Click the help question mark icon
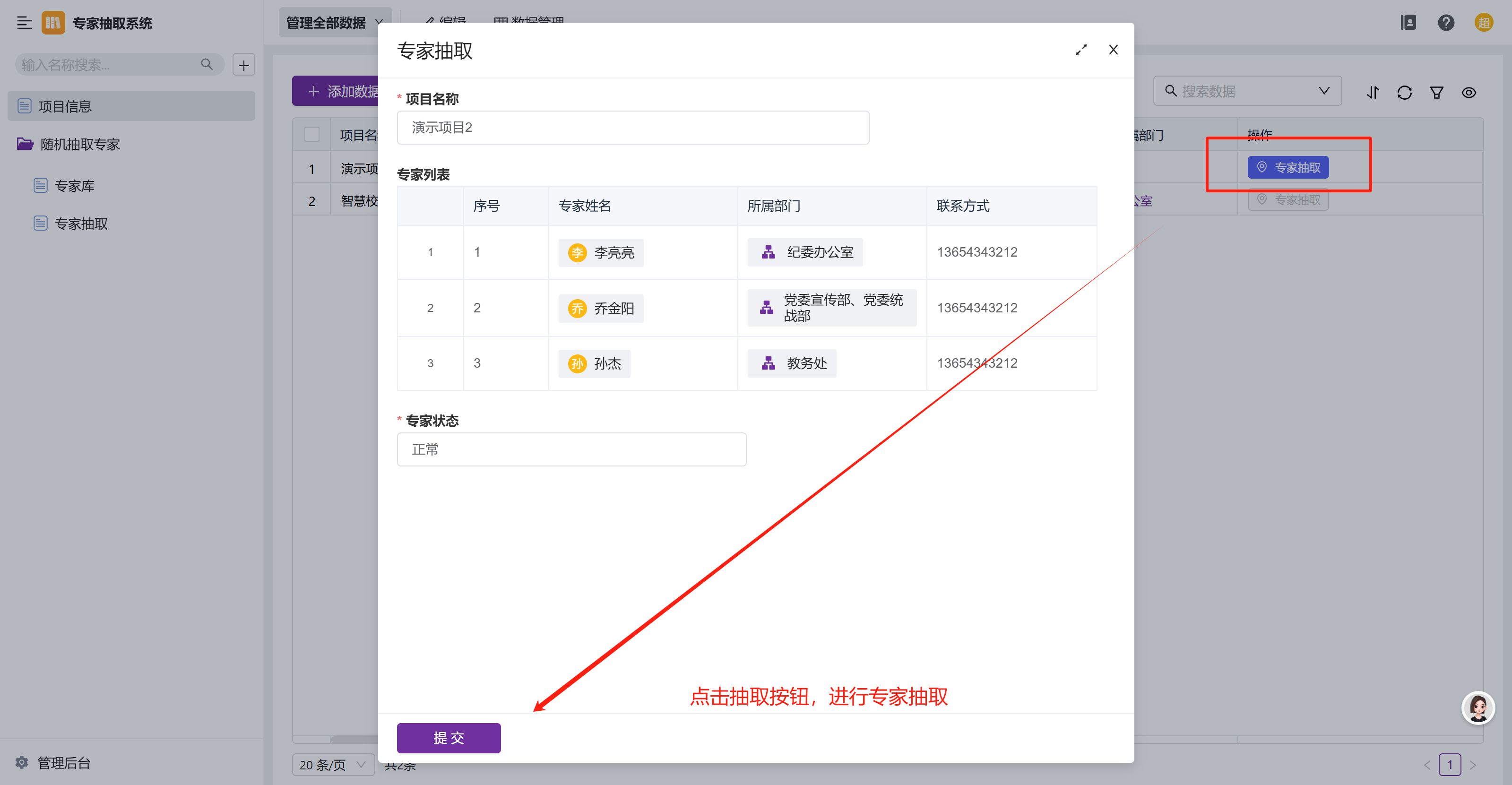Viewport: 1512px width, 785px height. [x=1446, y=23]
